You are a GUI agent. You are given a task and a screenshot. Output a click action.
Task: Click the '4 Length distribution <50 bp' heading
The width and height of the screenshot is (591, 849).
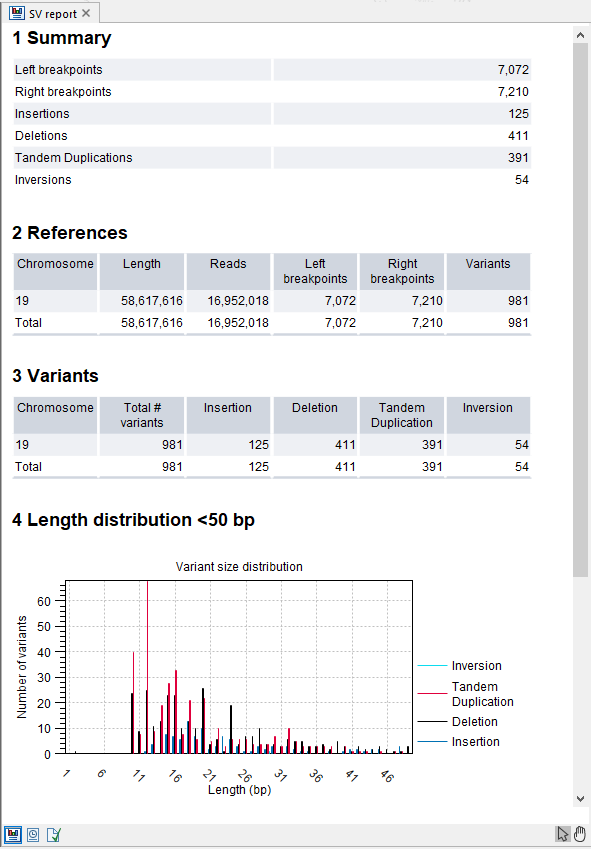(x=133, y=520)
